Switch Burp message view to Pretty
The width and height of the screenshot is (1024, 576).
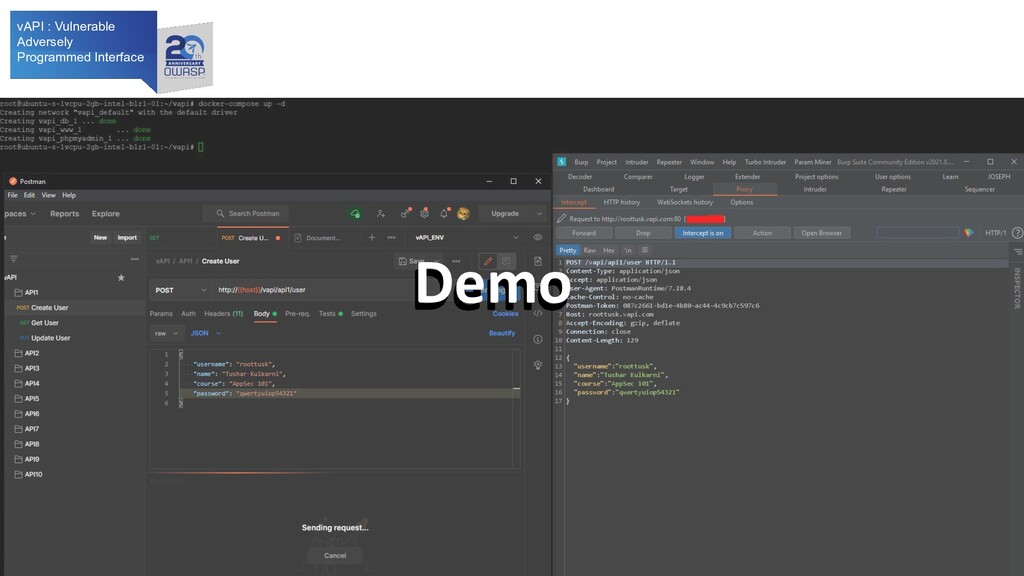(568, 250)
